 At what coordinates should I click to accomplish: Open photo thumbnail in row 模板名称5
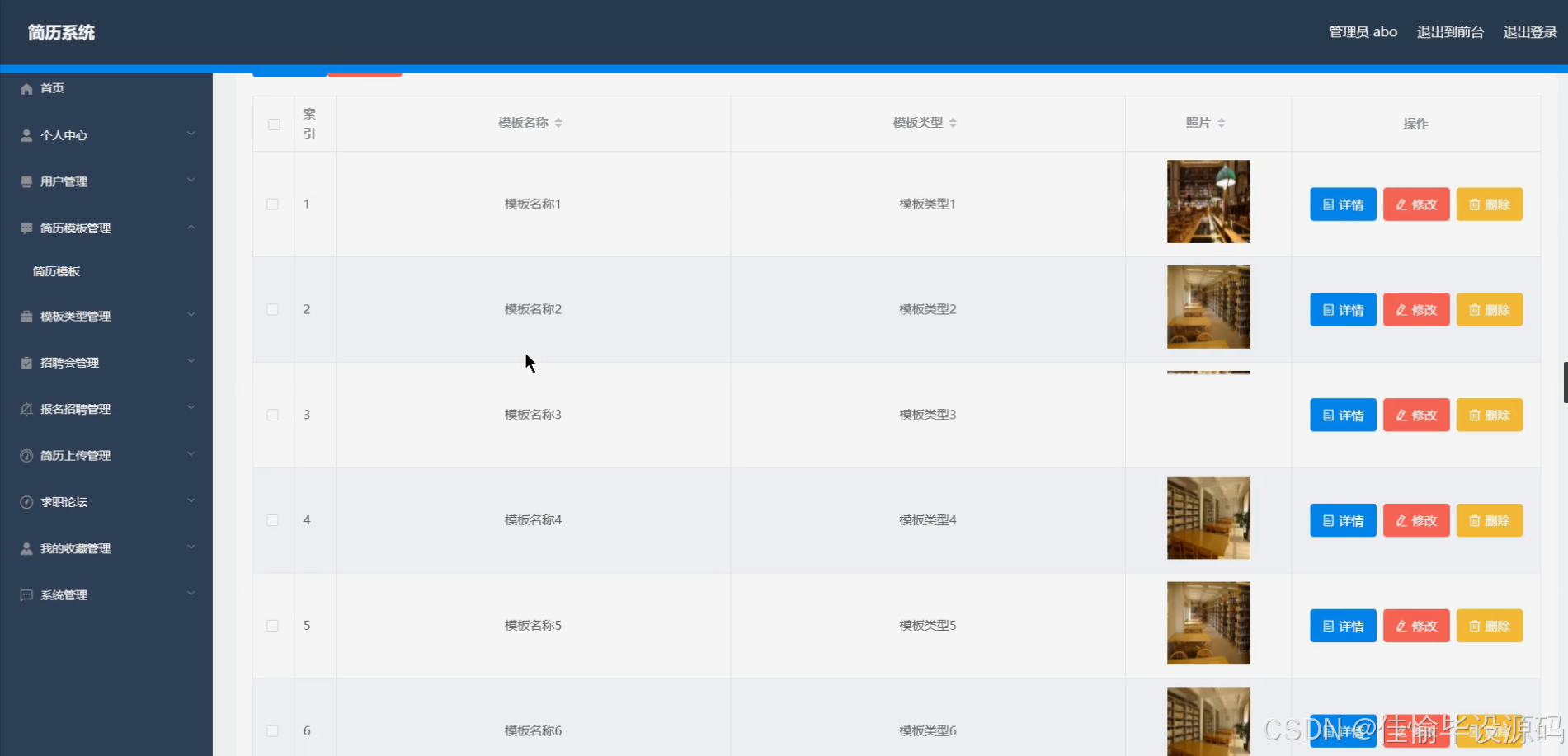[x=1208, y=623]
